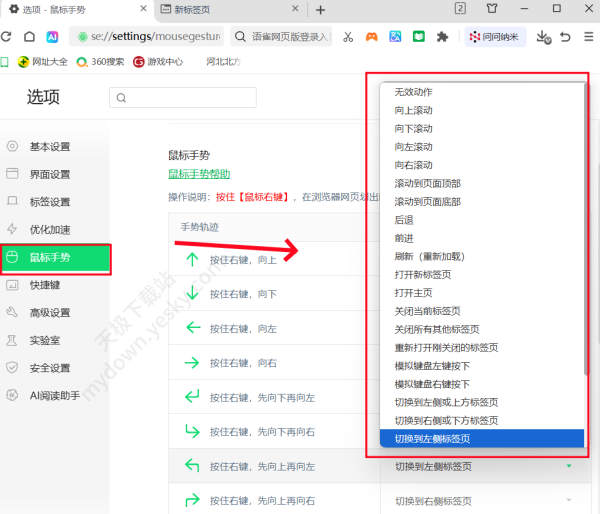Open the download manager icon
Image resolution: width=600 pixels, height=514 pixels.
(542, 37)
